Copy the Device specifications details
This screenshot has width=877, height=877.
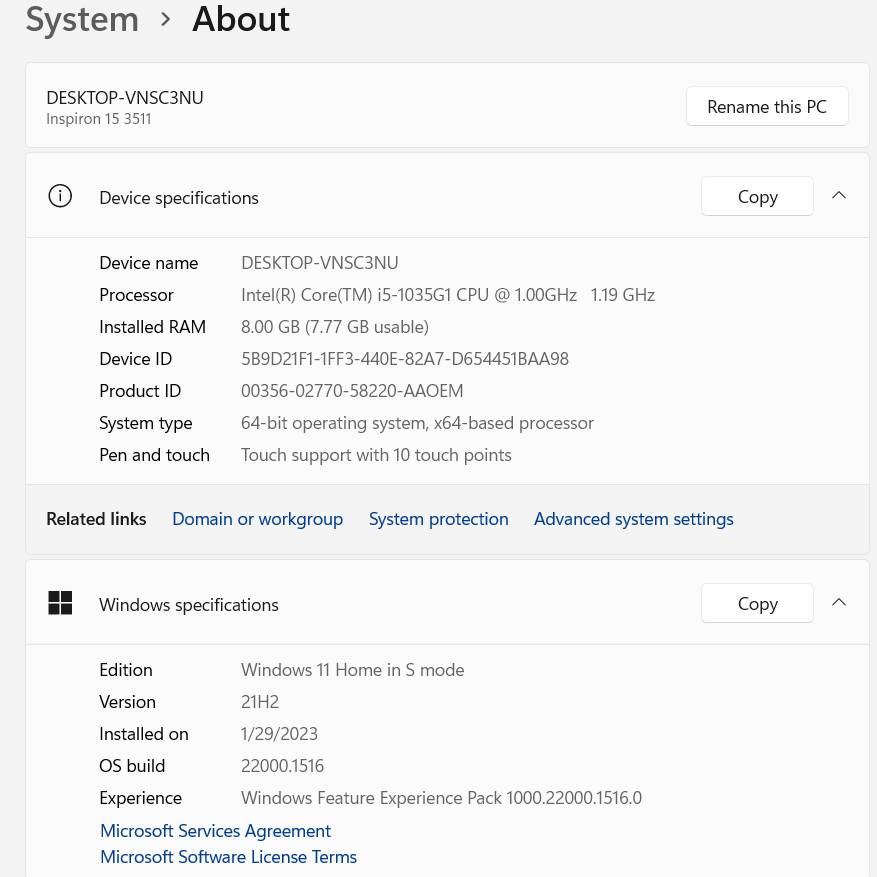click(757, 196)
